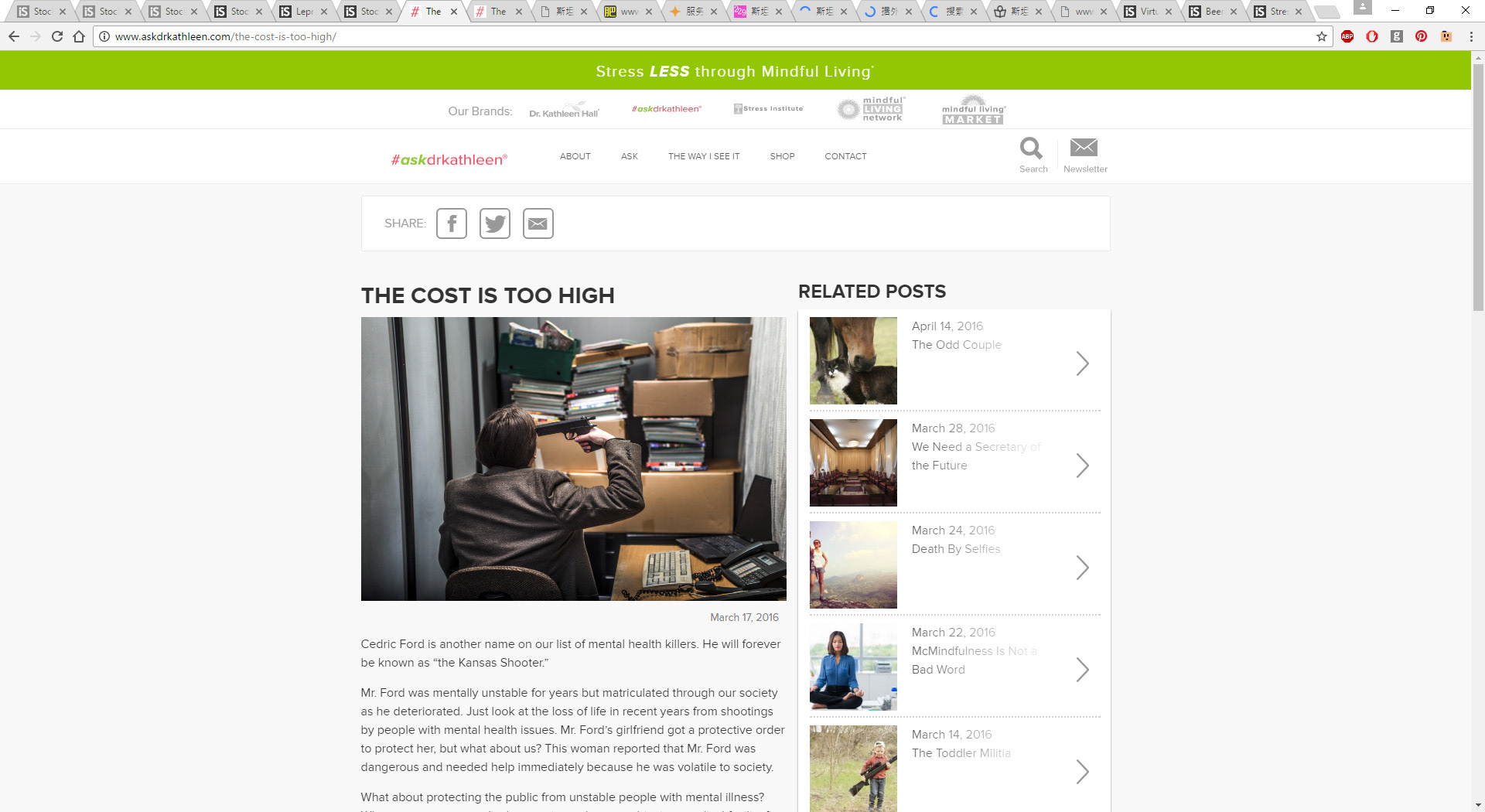Visit the Mindful Living Market brand link
Screen dimensions: 1485x812
[x=973, y=110]
